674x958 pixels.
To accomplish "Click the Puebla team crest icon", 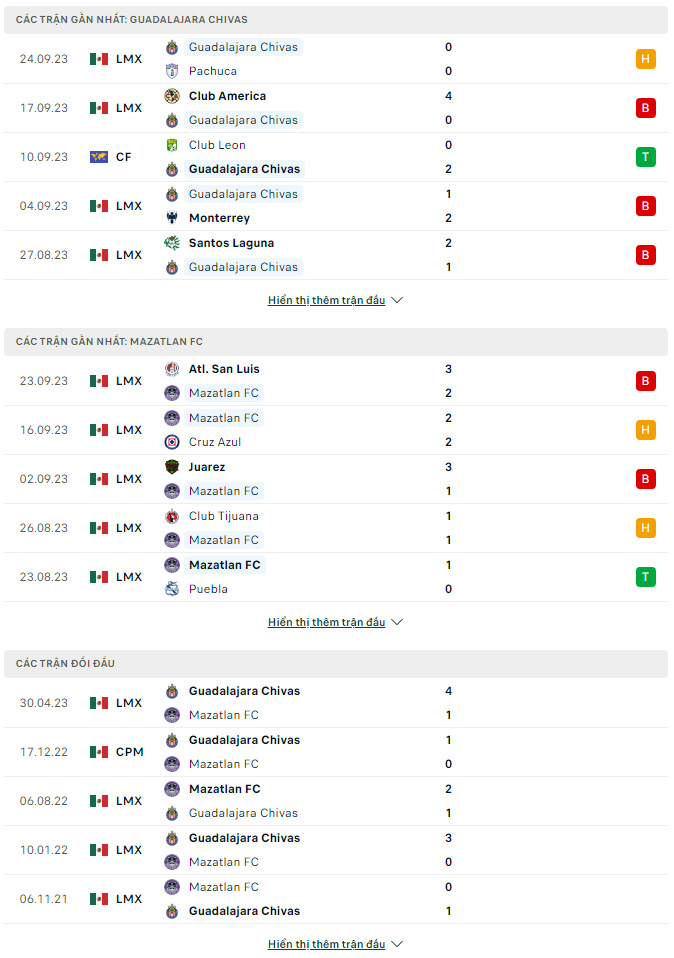I will tap(172, 589).
